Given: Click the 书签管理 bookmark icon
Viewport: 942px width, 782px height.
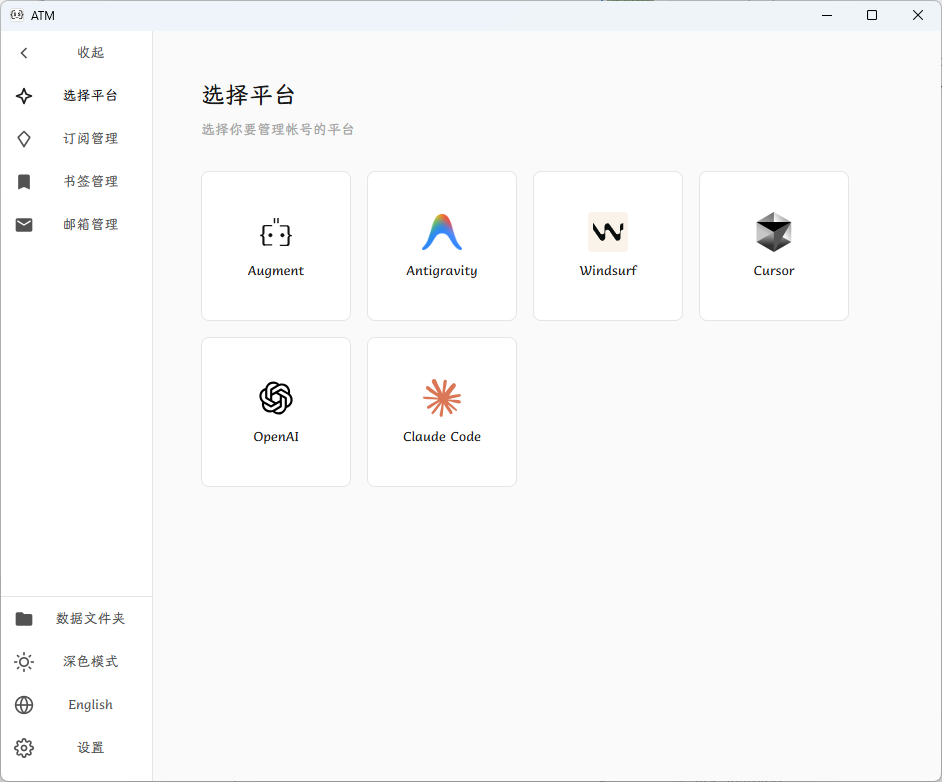Looking at the screenshot, I should click(x=24, y=182).
